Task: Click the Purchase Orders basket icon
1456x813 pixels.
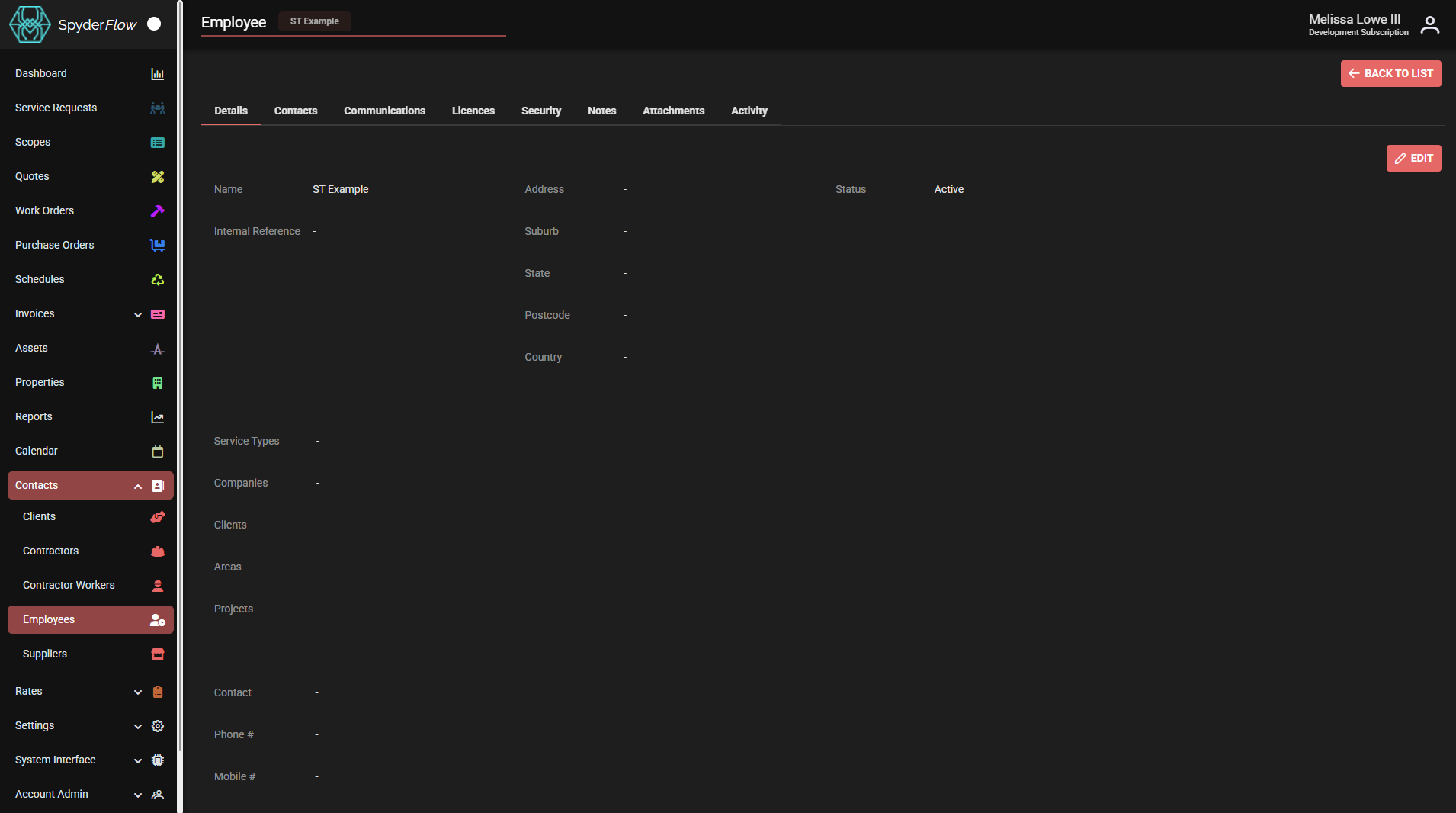Action: (x=157, y=245)
